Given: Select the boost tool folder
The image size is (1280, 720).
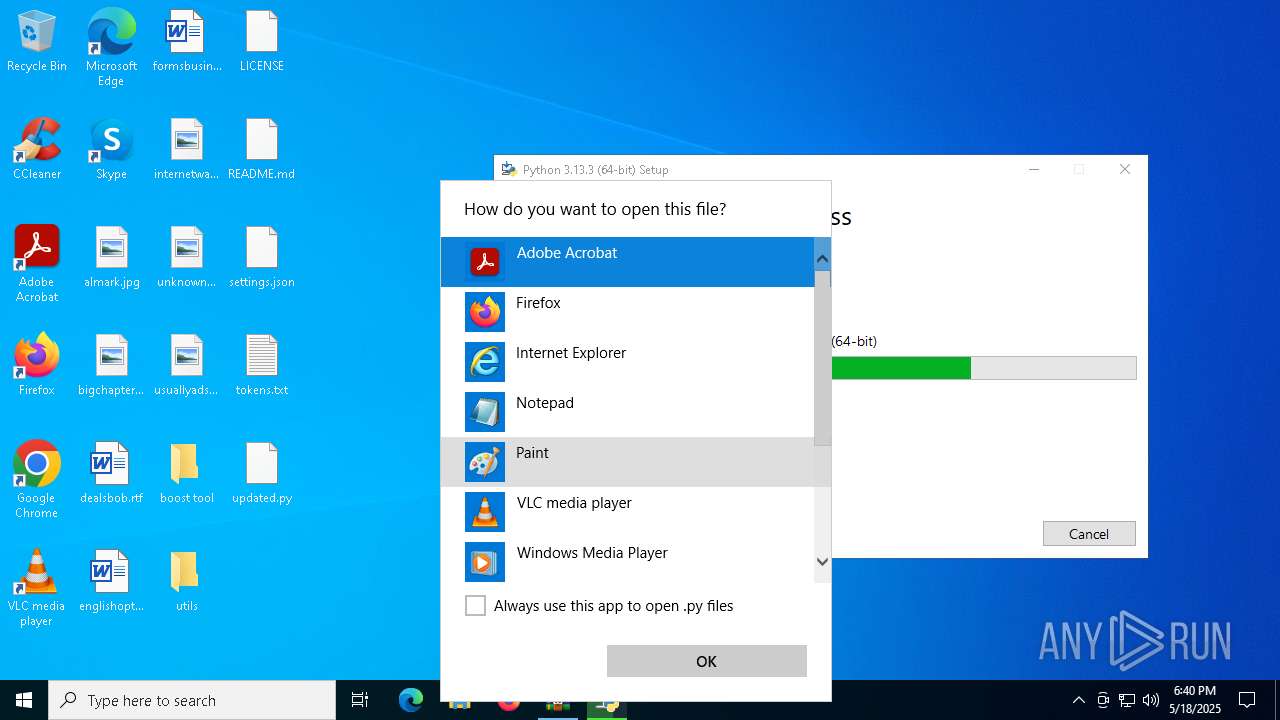Looking at the screenshot, I should (187, 474).
